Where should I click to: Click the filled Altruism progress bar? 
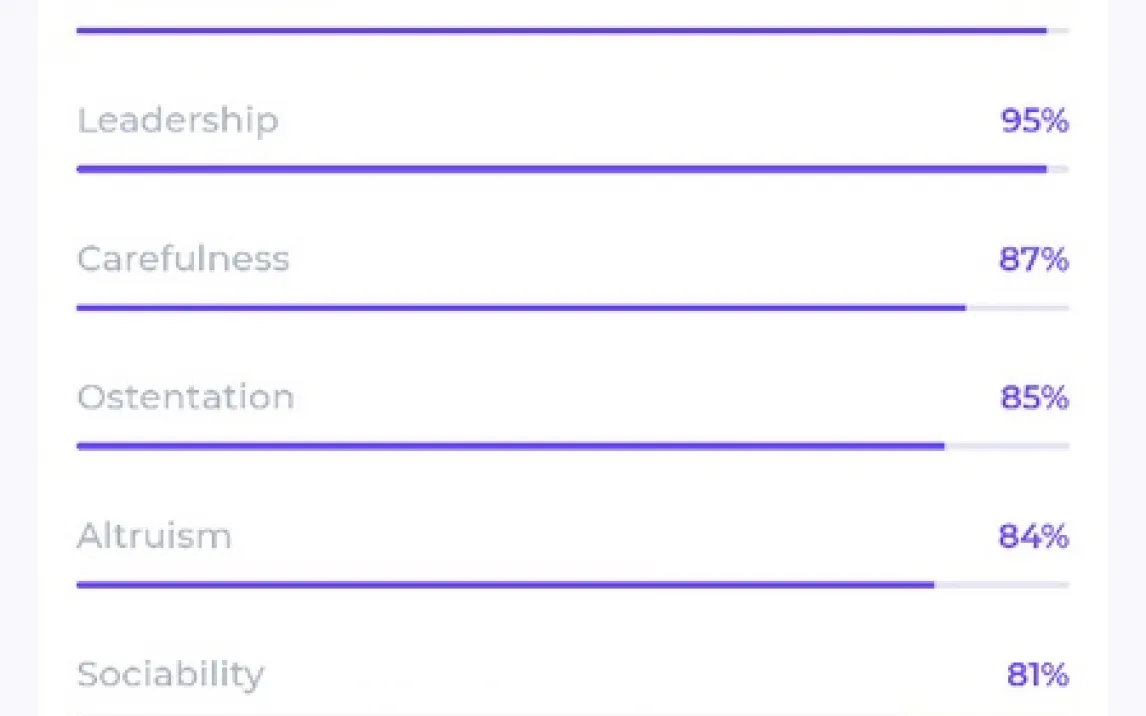pyautogui.click(x=505, y=584)
